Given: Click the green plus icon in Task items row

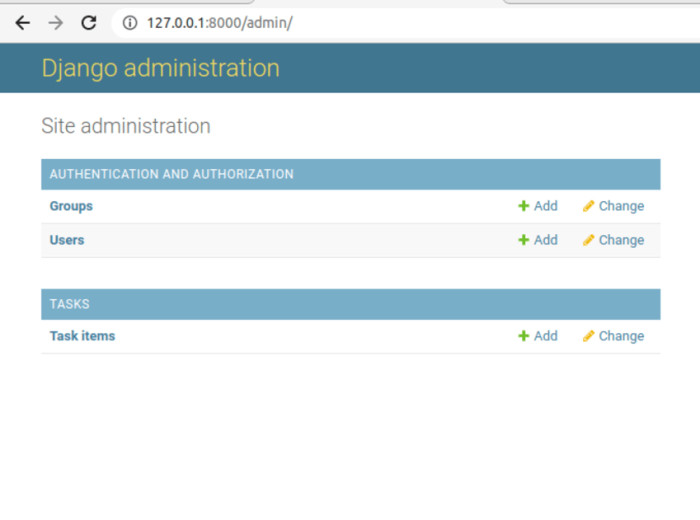Looking at the screenshot, I should 524,336.
